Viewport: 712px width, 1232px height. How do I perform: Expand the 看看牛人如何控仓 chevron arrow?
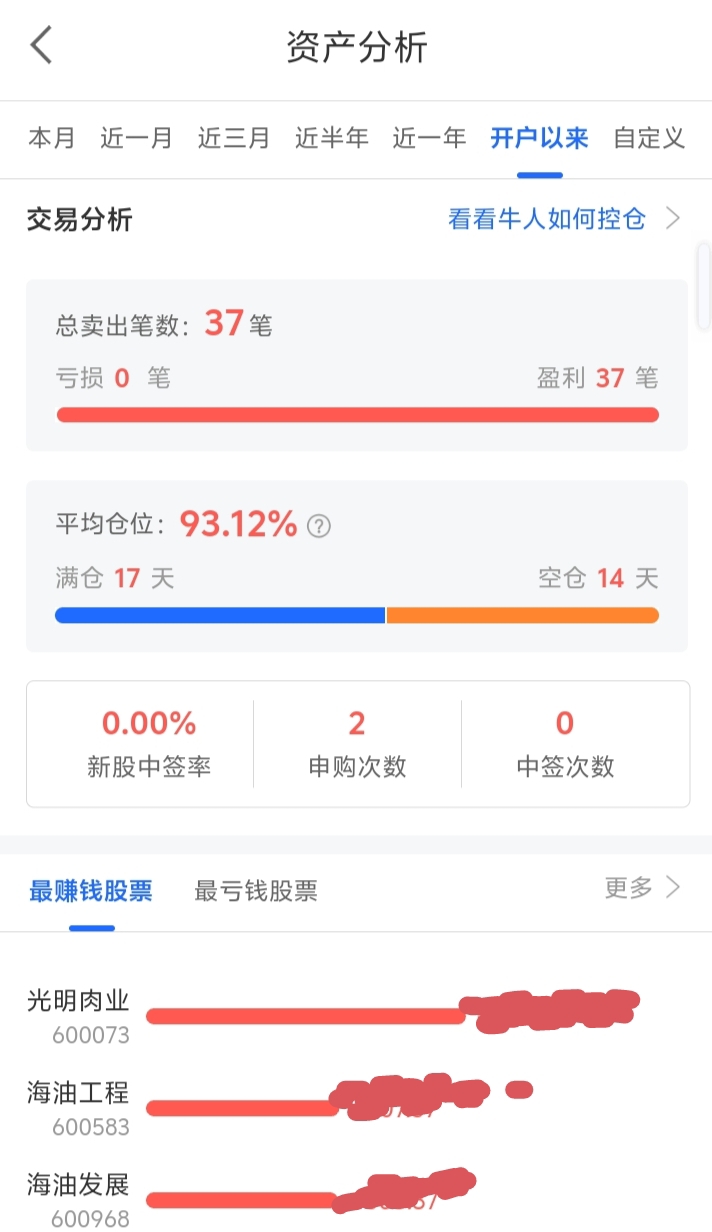click(673, 218)
